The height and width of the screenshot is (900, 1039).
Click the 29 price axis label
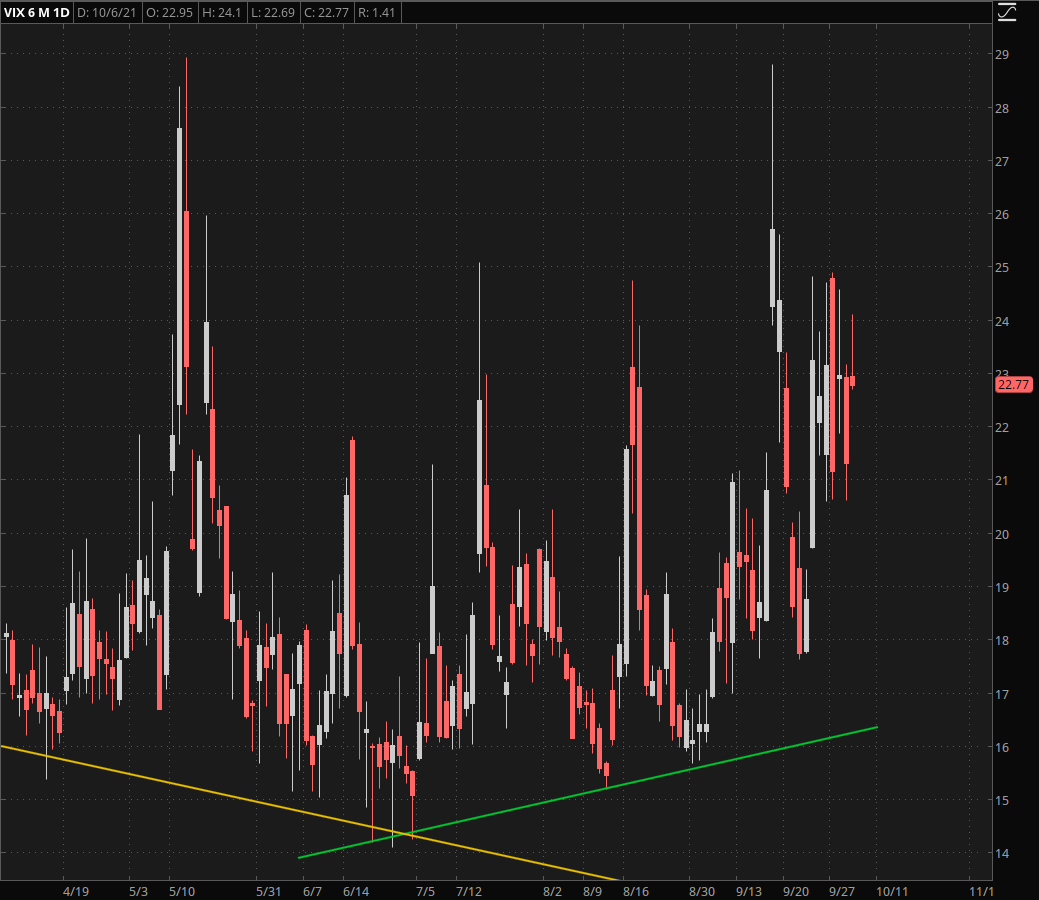[1002, 54]
